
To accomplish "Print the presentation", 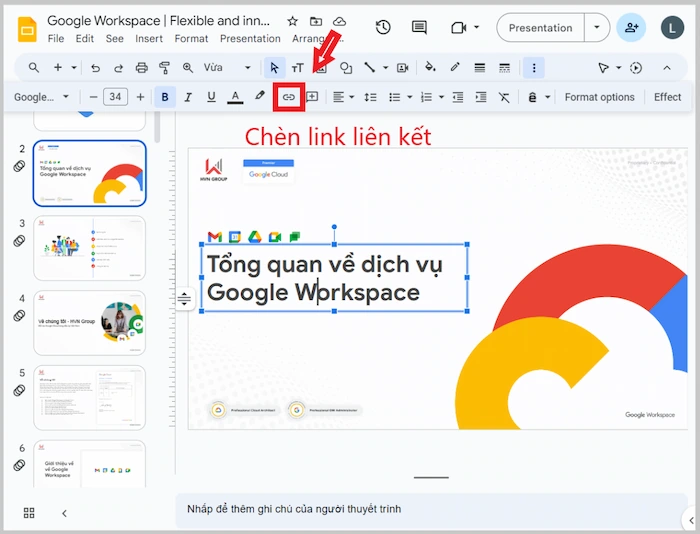I will 142,68.
